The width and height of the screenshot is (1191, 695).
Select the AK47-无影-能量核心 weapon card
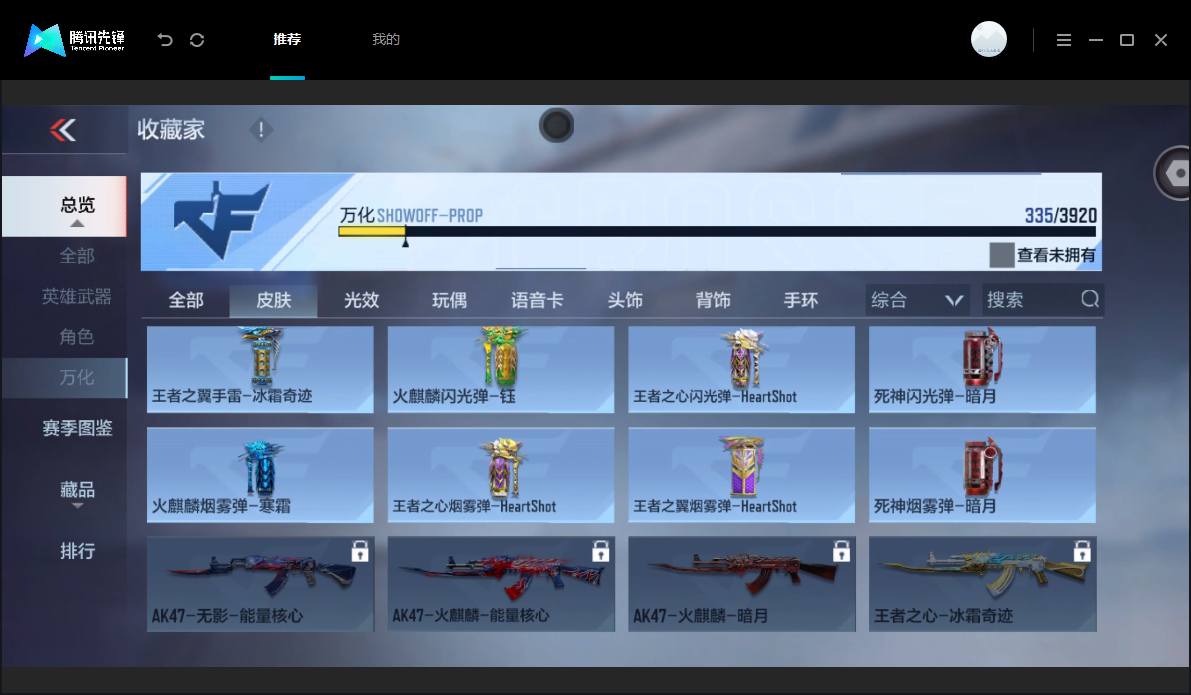(260, 584)
